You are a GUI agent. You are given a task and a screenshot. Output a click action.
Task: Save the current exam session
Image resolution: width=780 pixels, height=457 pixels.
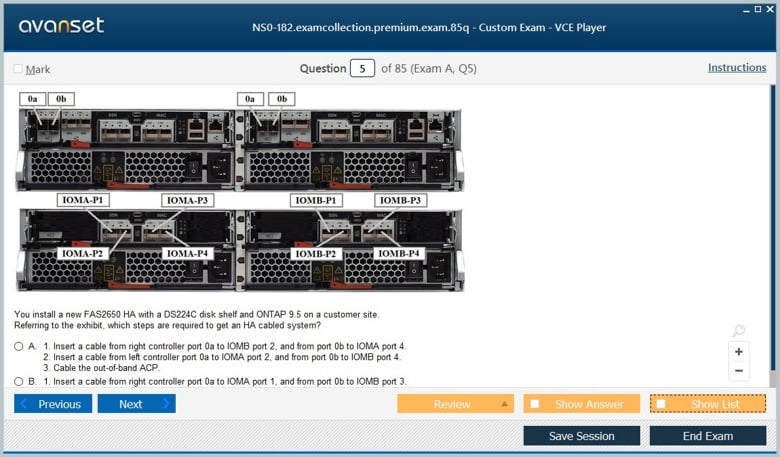point(582,436)
